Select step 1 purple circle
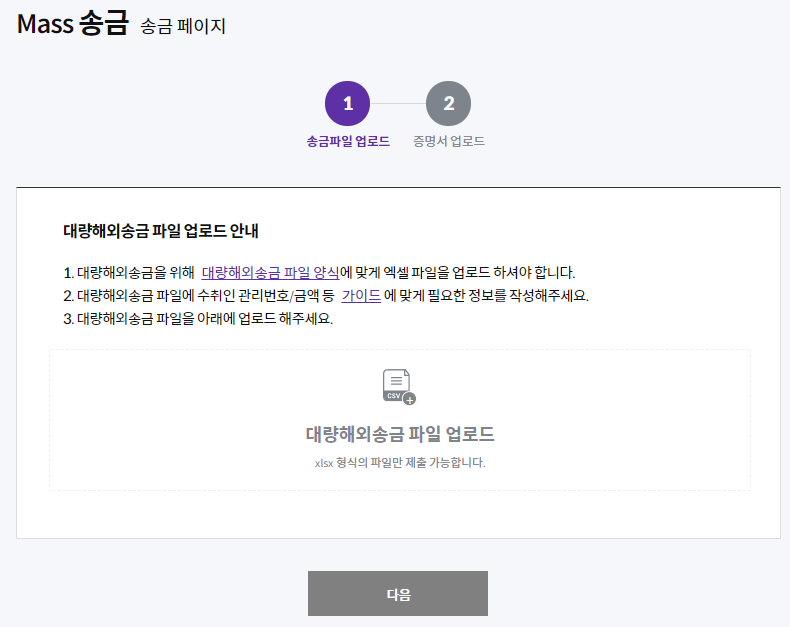 [348, 103]
